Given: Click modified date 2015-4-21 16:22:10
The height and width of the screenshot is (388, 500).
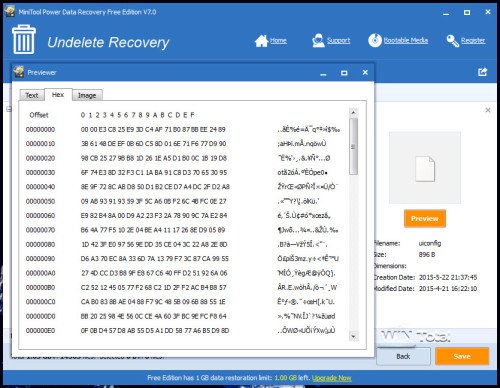Looking at the screenshot, I should (448, 289).
